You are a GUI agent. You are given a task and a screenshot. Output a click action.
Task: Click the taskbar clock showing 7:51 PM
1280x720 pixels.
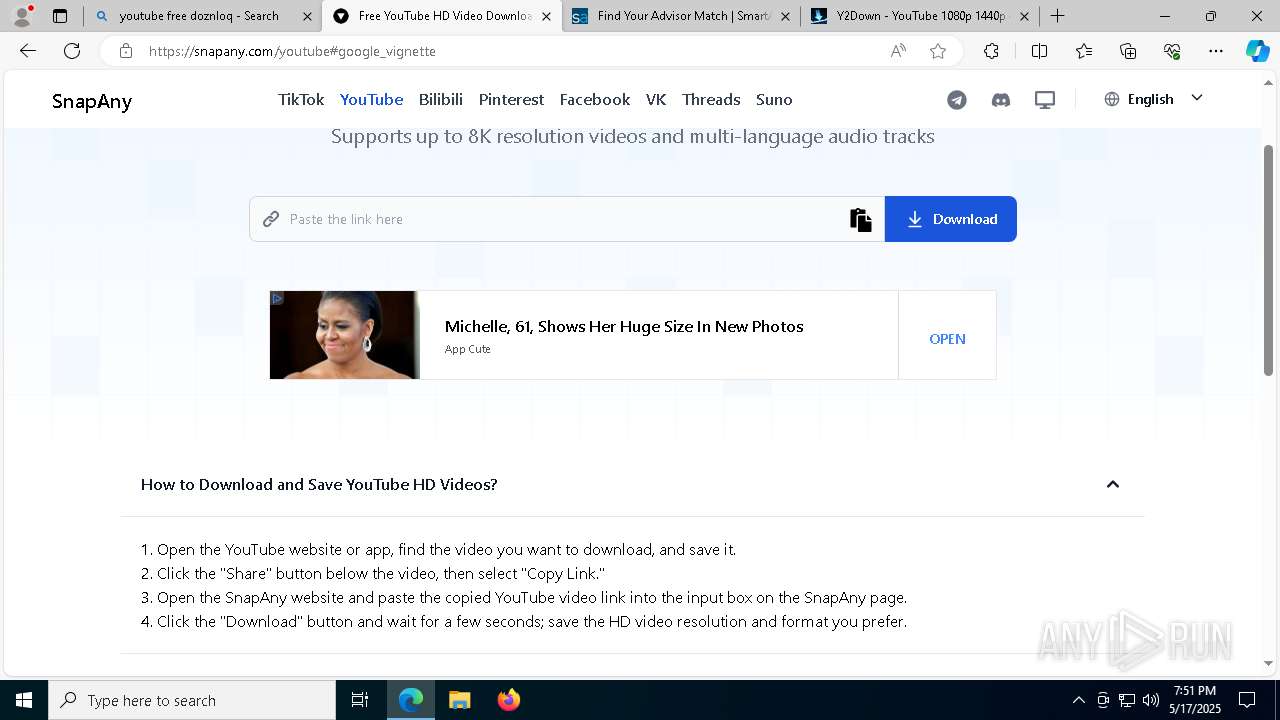pos(1195,700)
